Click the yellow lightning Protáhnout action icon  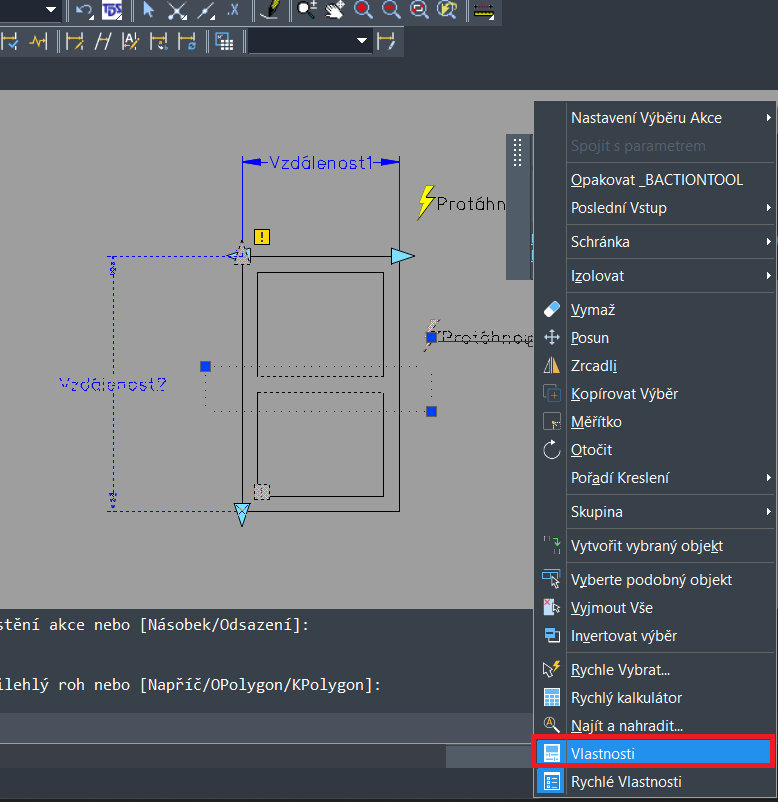pyautogui.click(x=426, y=201)
